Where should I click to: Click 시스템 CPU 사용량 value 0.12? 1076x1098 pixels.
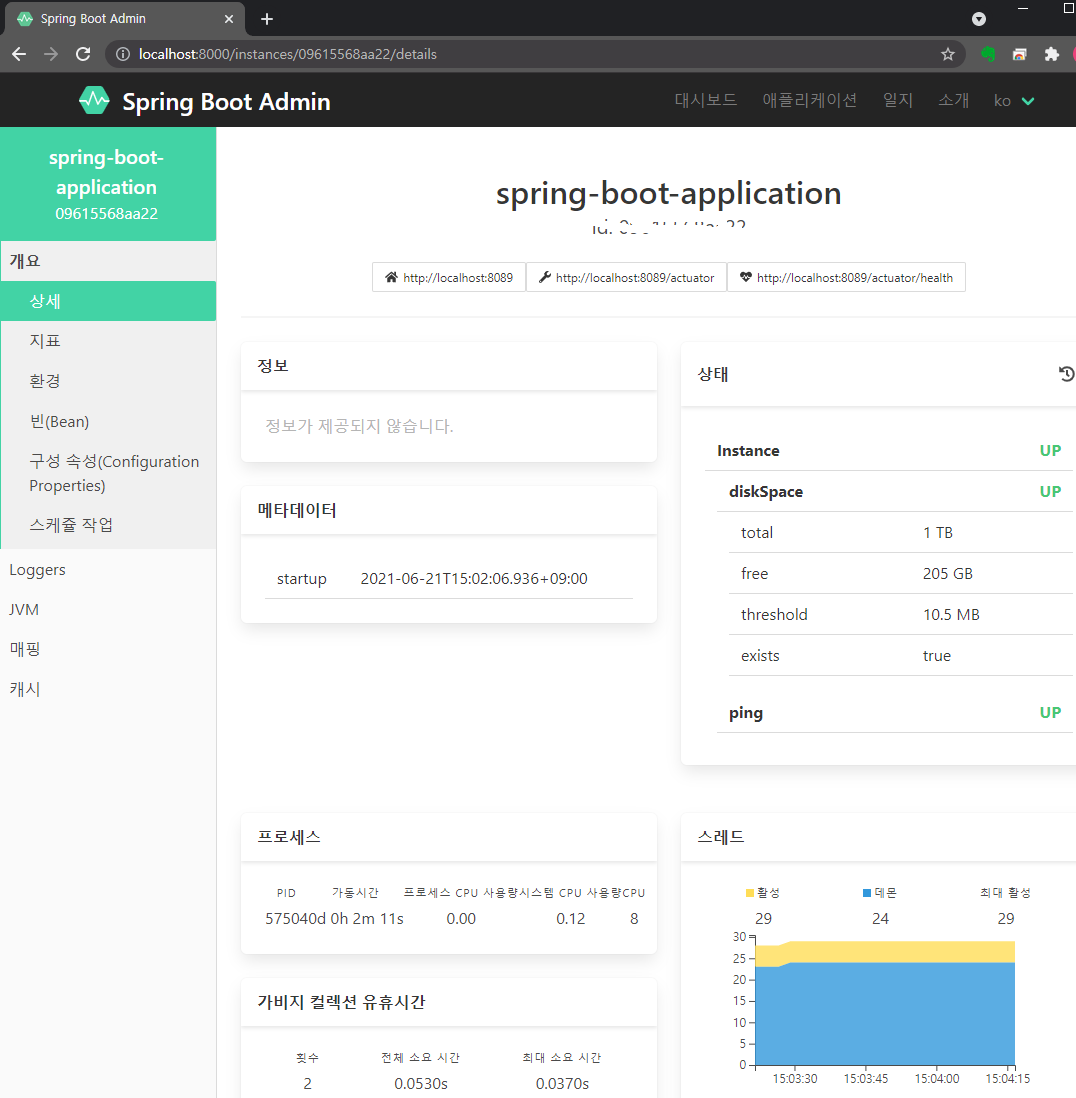coord(571,919)
